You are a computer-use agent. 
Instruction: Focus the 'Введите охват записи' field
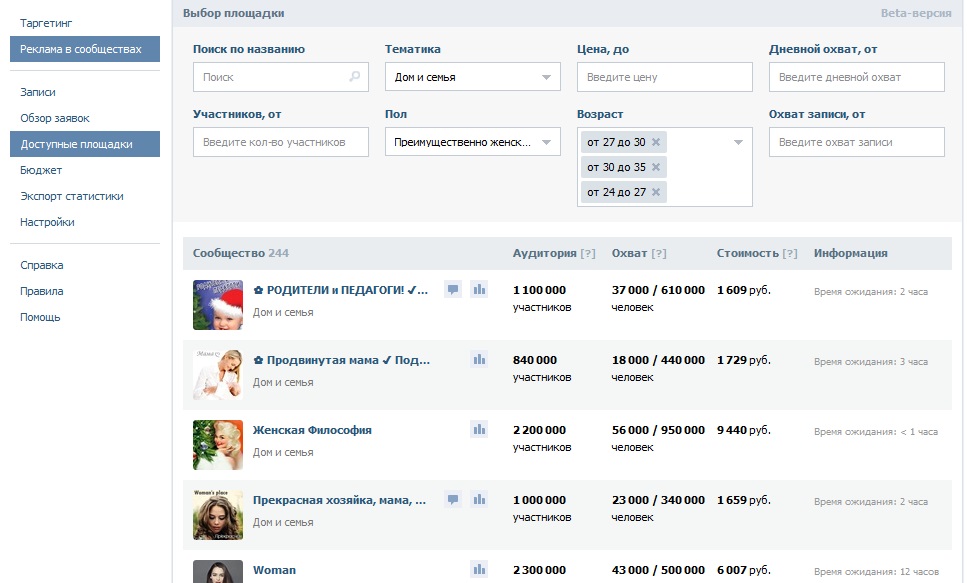click(857, 142)
